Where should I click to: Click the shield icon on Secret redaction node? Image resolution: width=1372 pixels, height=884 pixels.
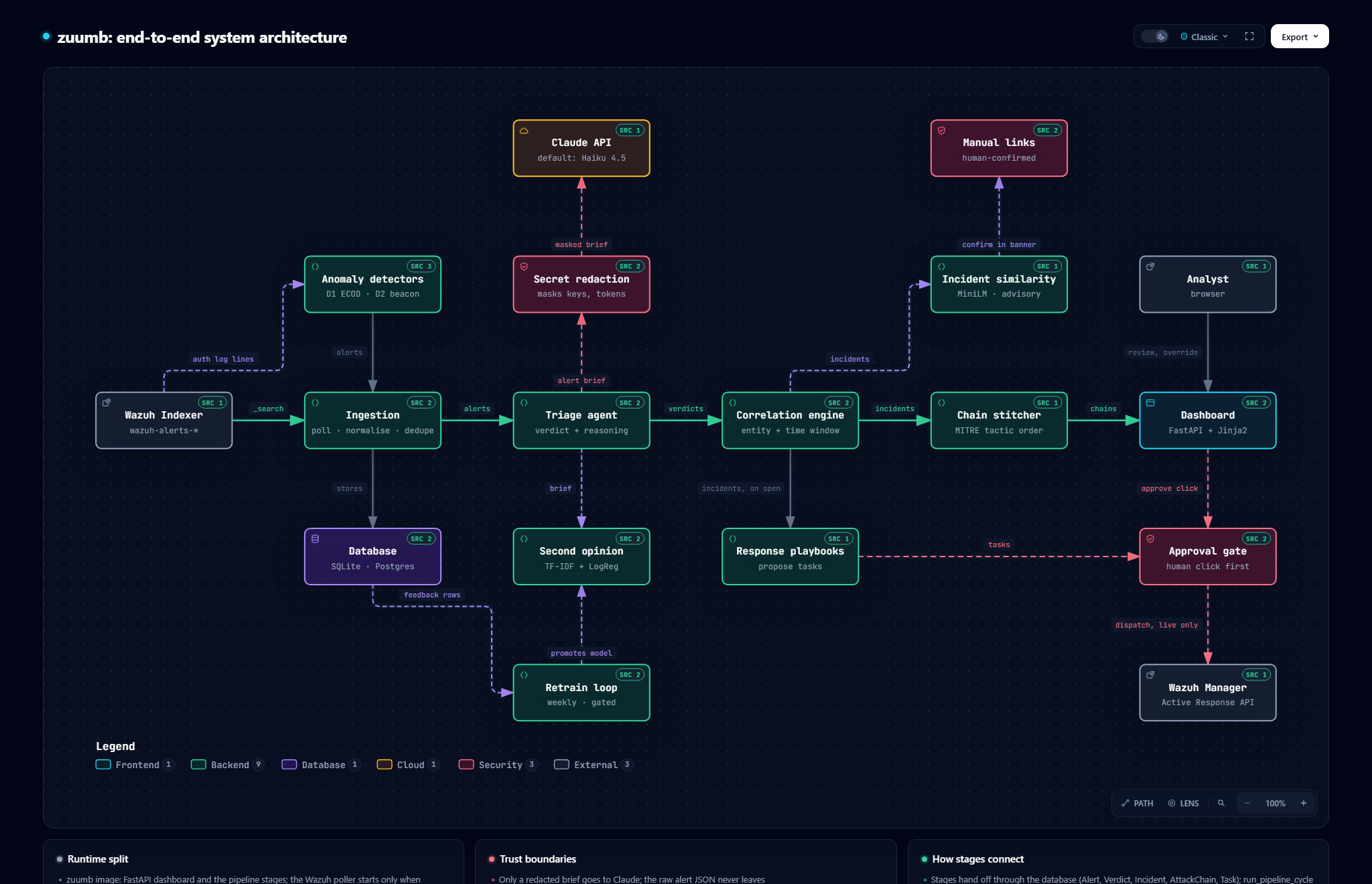click(525, 267)
